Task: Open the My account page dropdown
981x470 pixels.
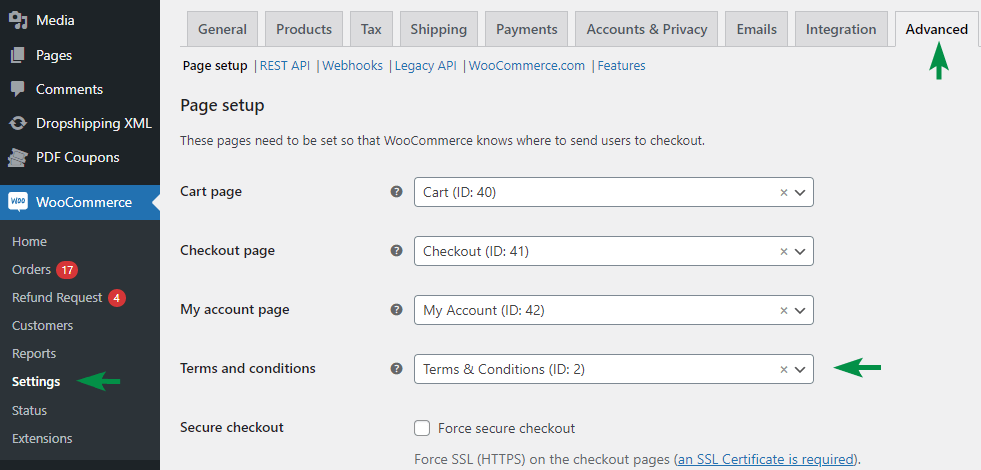Action: click(614, 310)
